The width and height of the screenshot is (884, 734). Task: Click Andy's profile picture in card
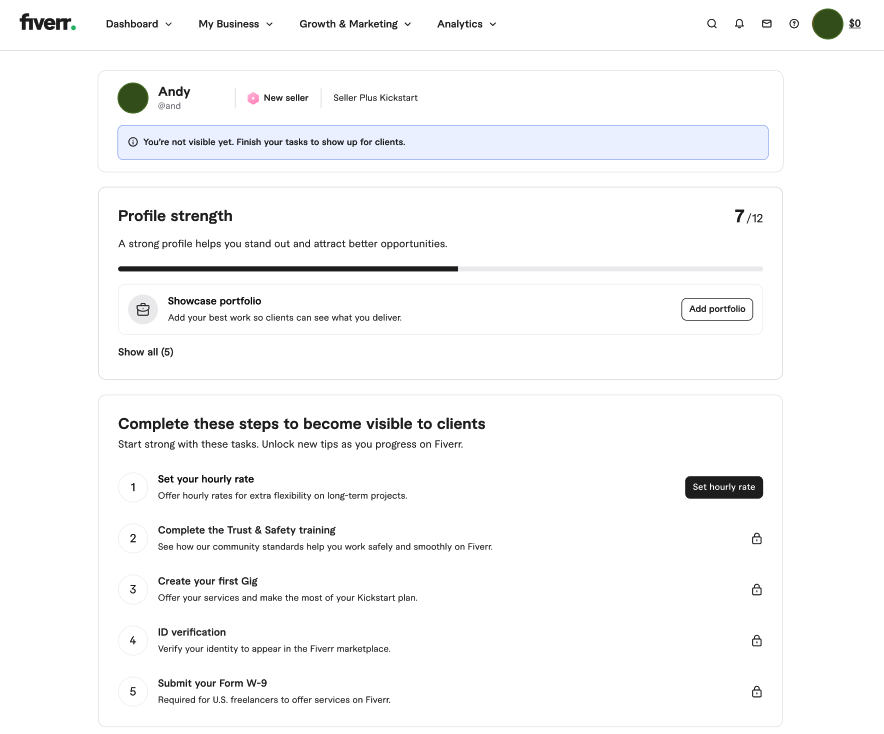[133, 98]
